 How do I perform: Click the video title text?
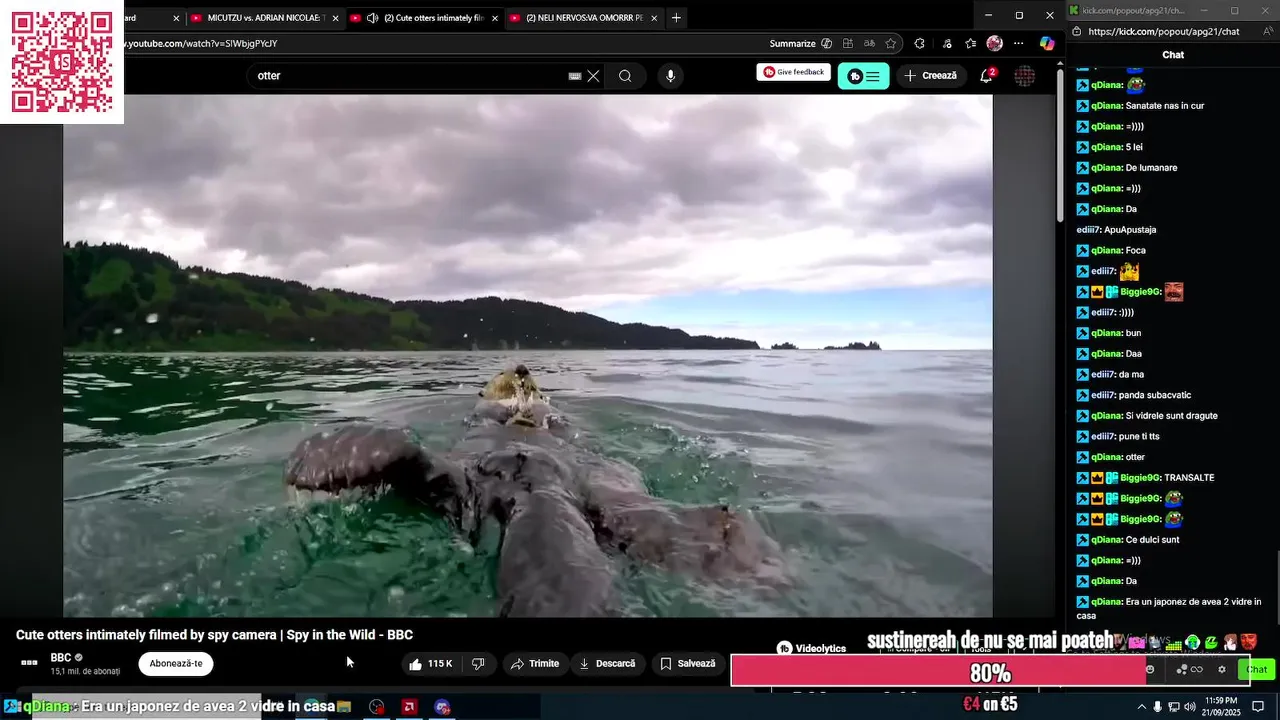coord(214,635)
